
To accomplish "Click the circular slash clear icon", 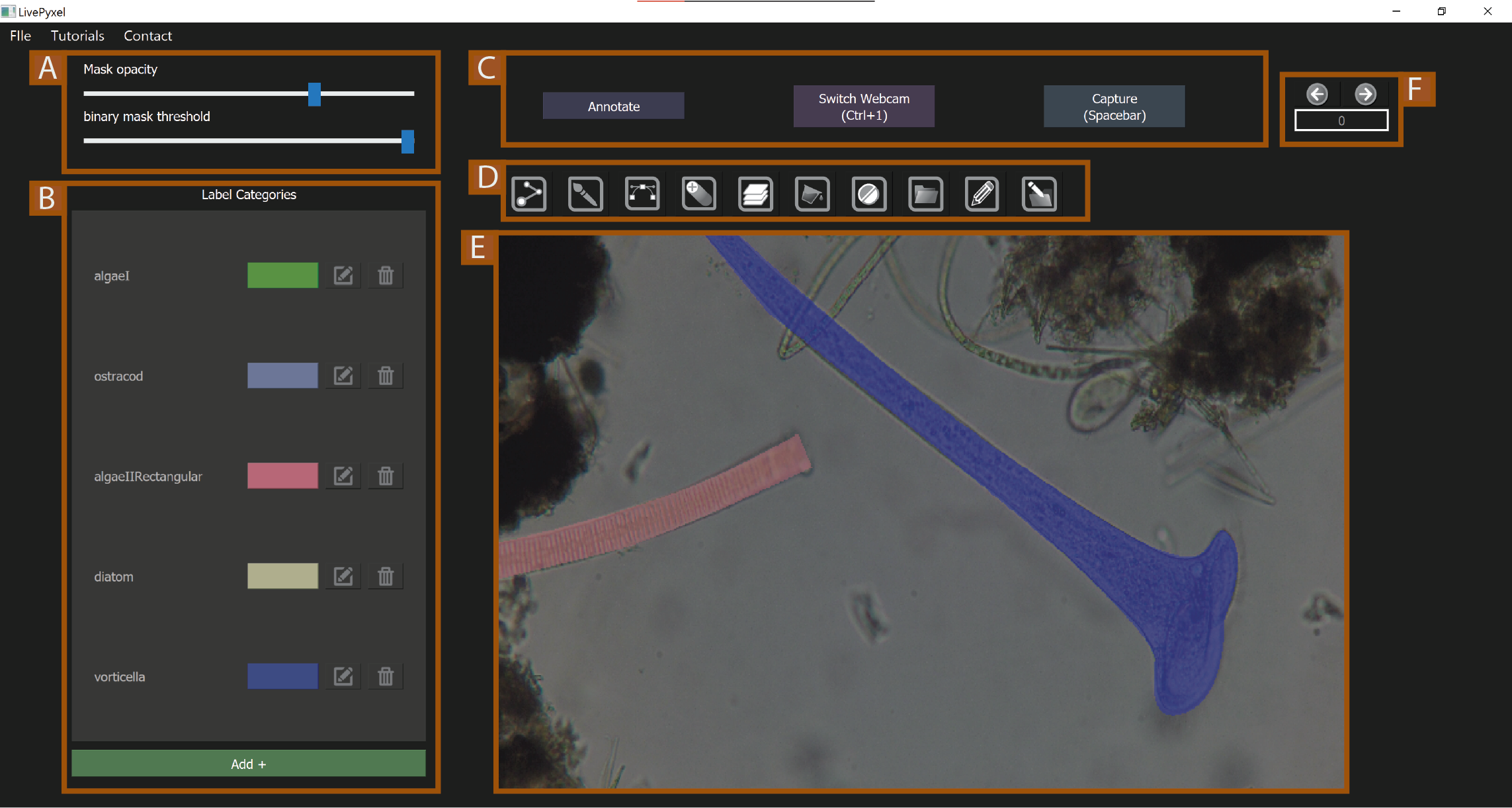I will click(x=868, y=195).
